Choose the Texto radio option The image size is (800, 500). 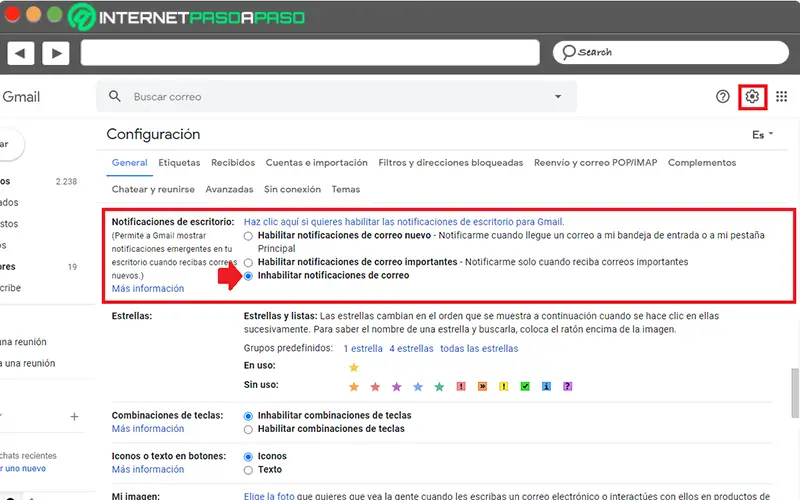click(x=248, y=470)
